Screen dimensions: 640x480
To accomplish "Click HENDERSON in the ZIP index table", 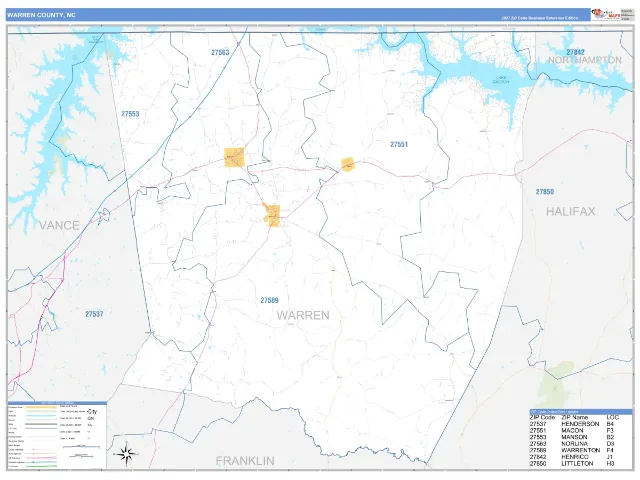I will click(580, 424).
